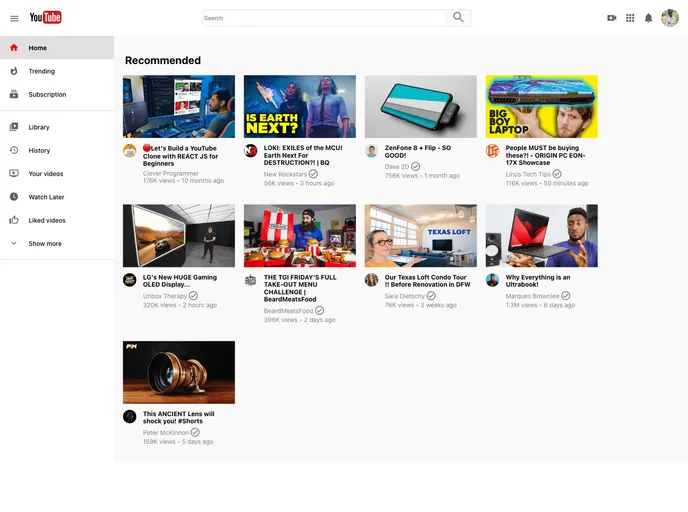Open the TGI Friday's challenge thumbnail
Screen dimensions: 688x512
point(300,236)
